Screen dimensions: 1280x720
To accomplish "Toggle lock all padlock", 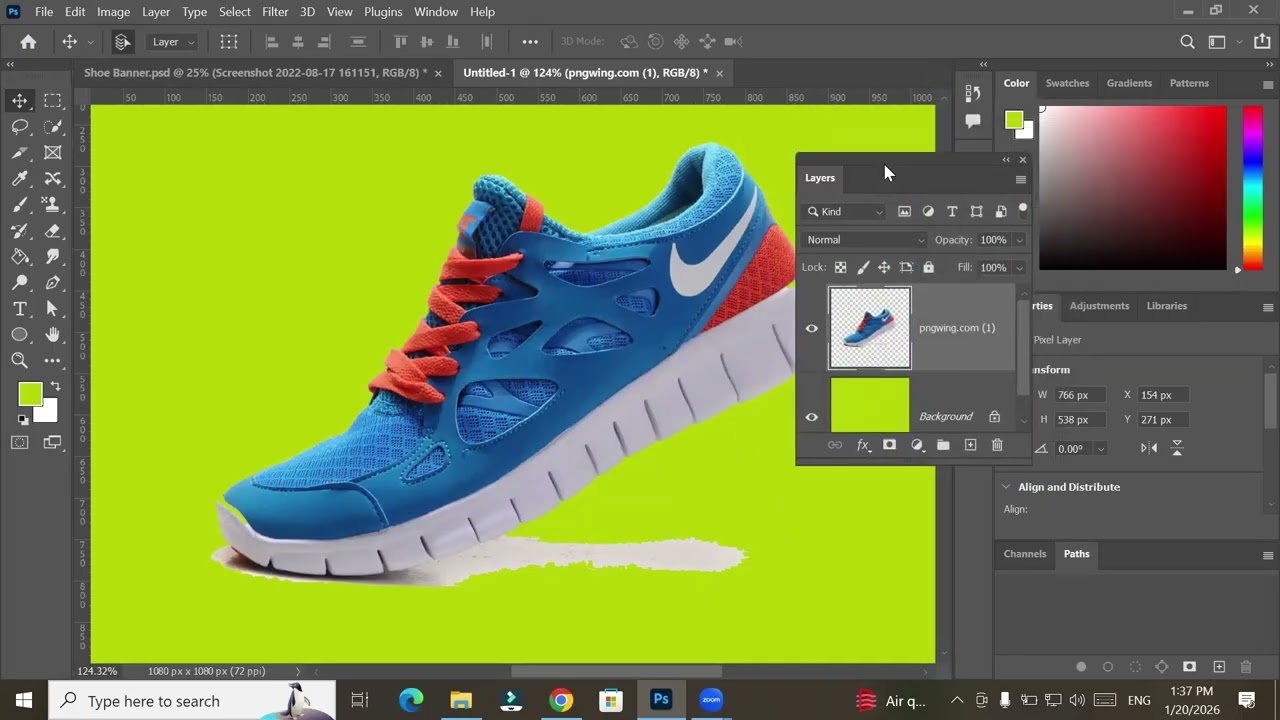I will [928, 267].
